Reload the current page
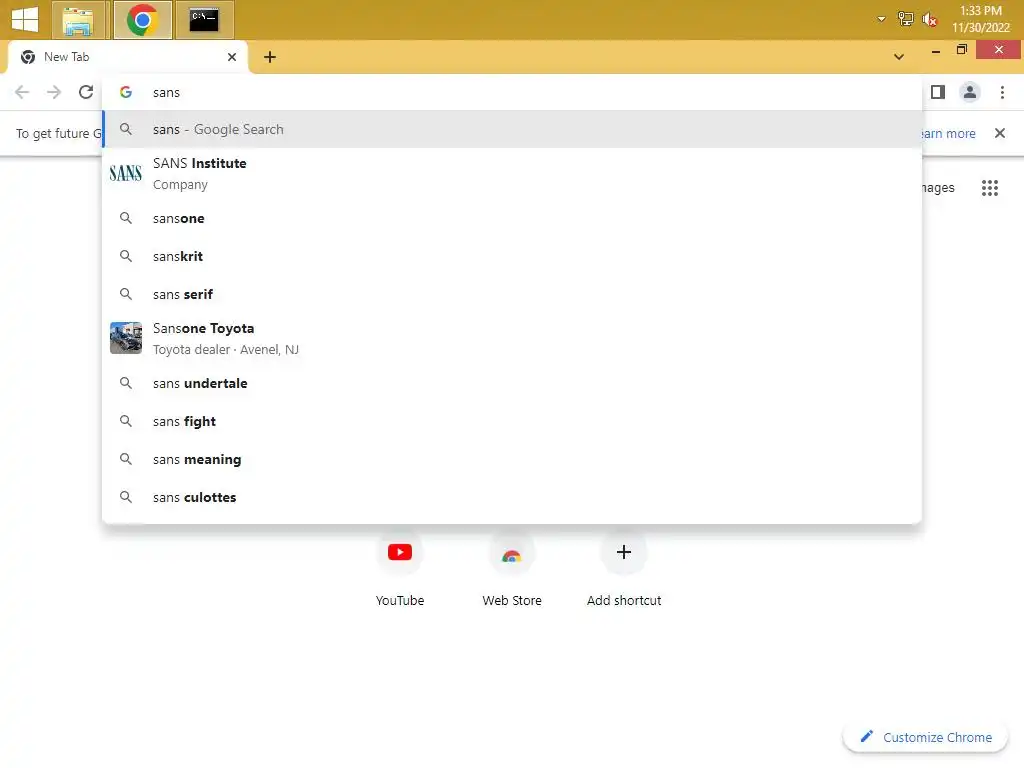This screenshot has width=1024, height=768. tap(86, 92)
